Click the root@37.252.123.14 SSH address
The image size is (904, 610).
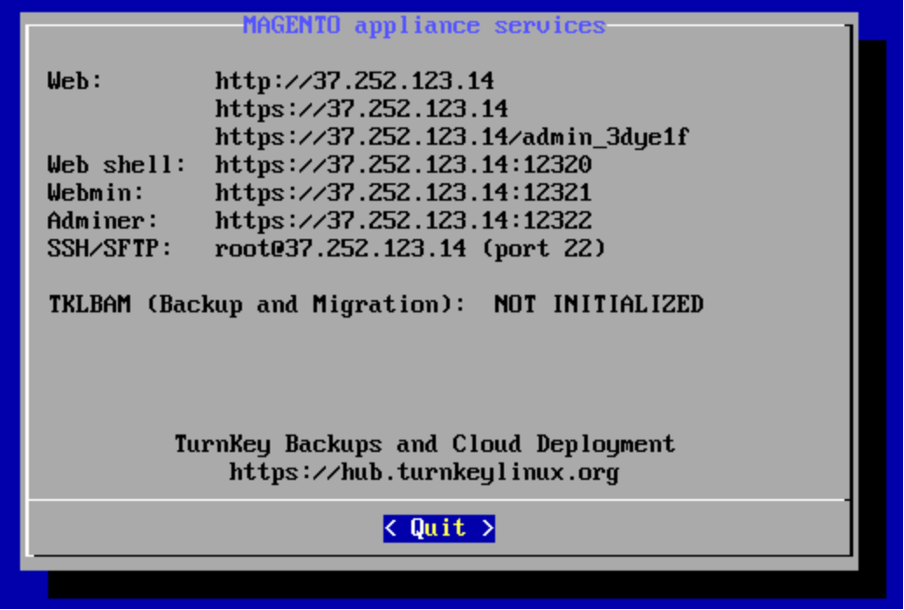(341, 248)
